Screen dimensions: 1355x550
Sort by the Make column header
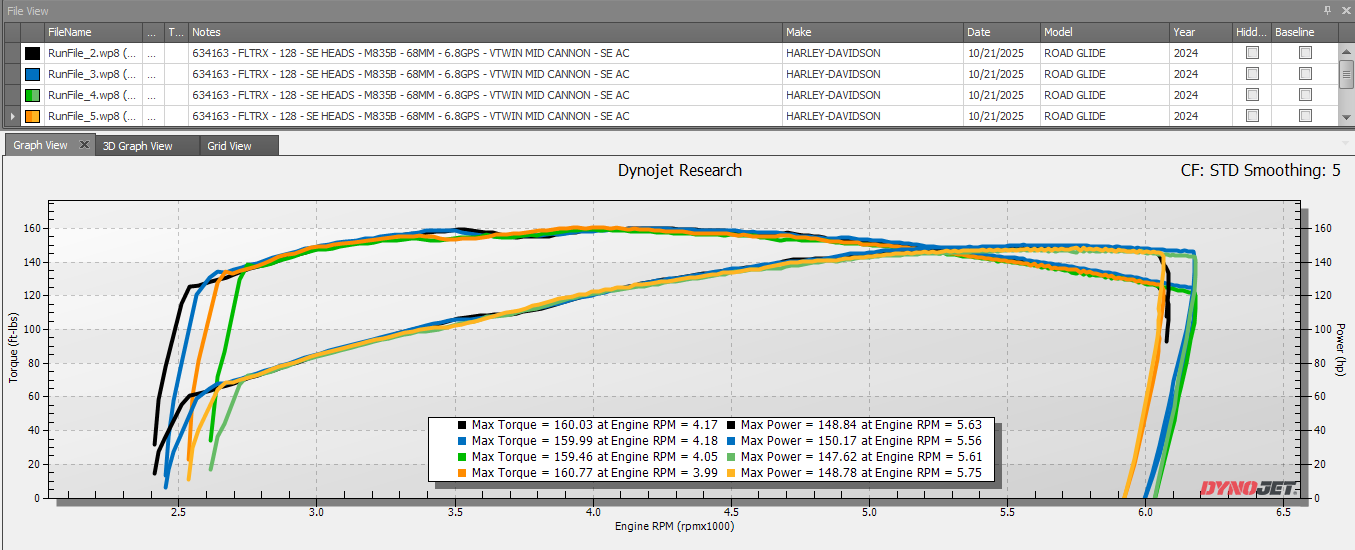click(x=873, y=32)
